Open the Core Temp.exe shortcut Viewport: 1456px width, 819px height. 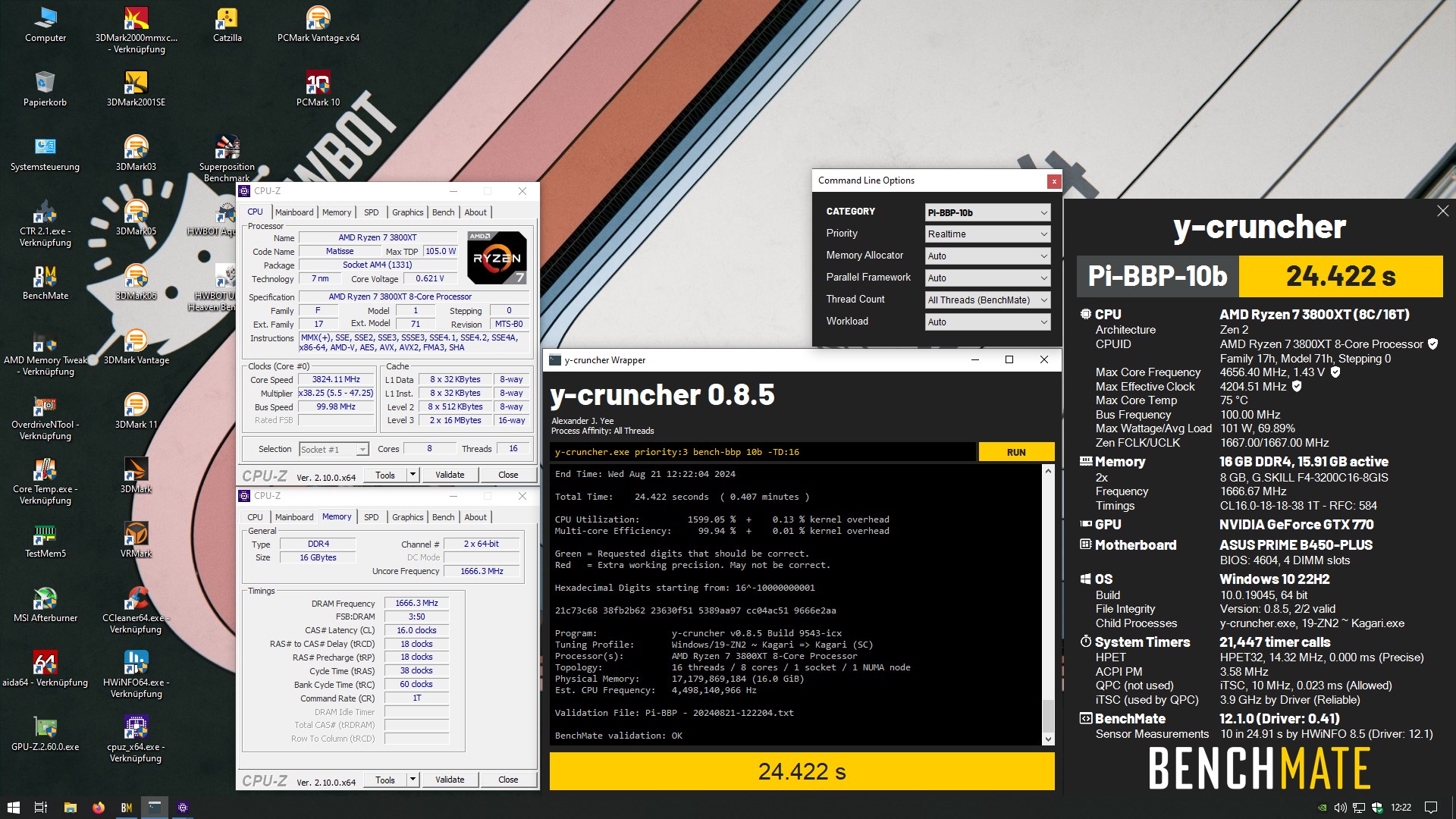(45, 482)
